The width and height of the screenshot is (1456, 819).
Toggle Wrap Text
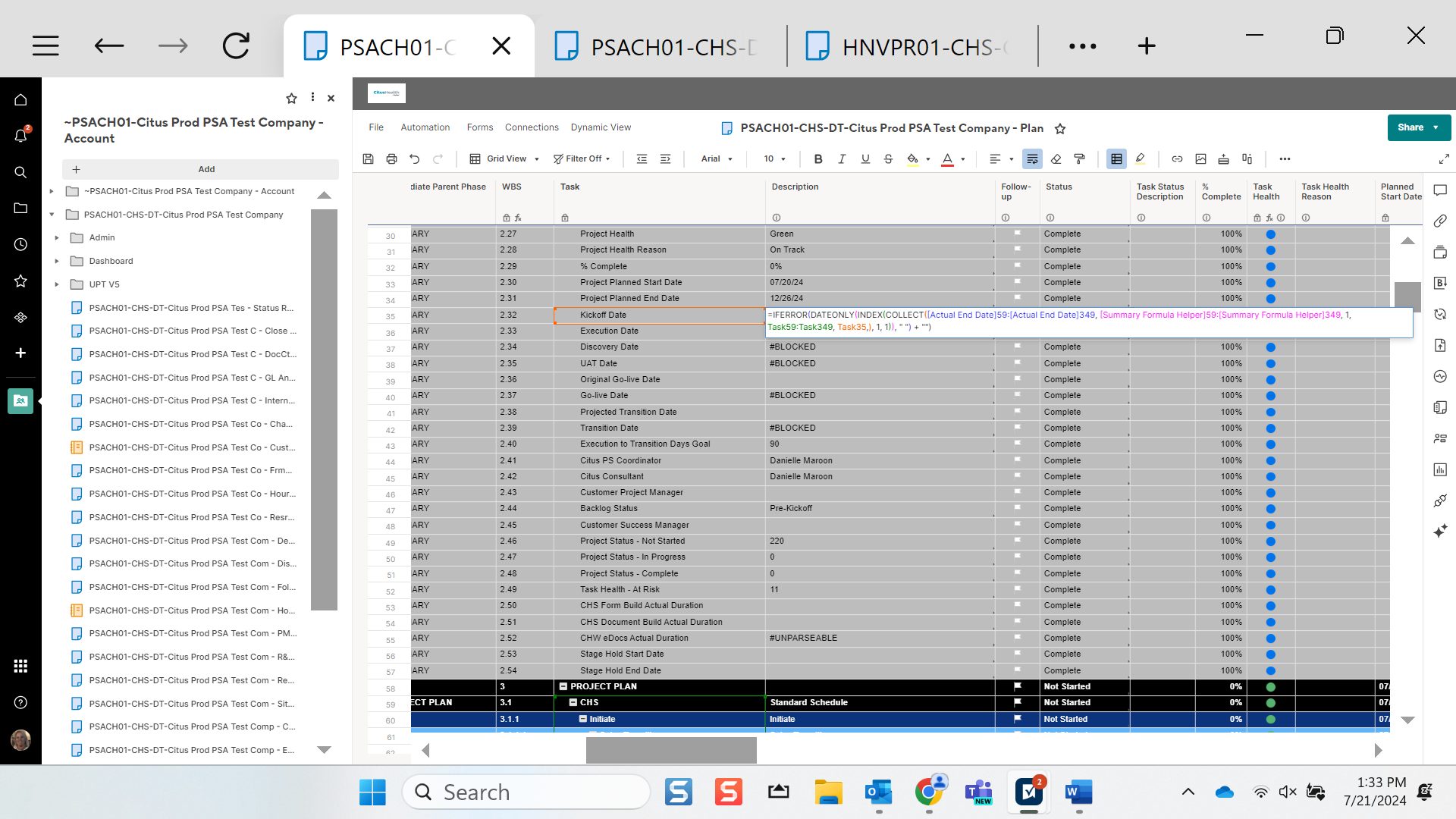click(1032, 159)
